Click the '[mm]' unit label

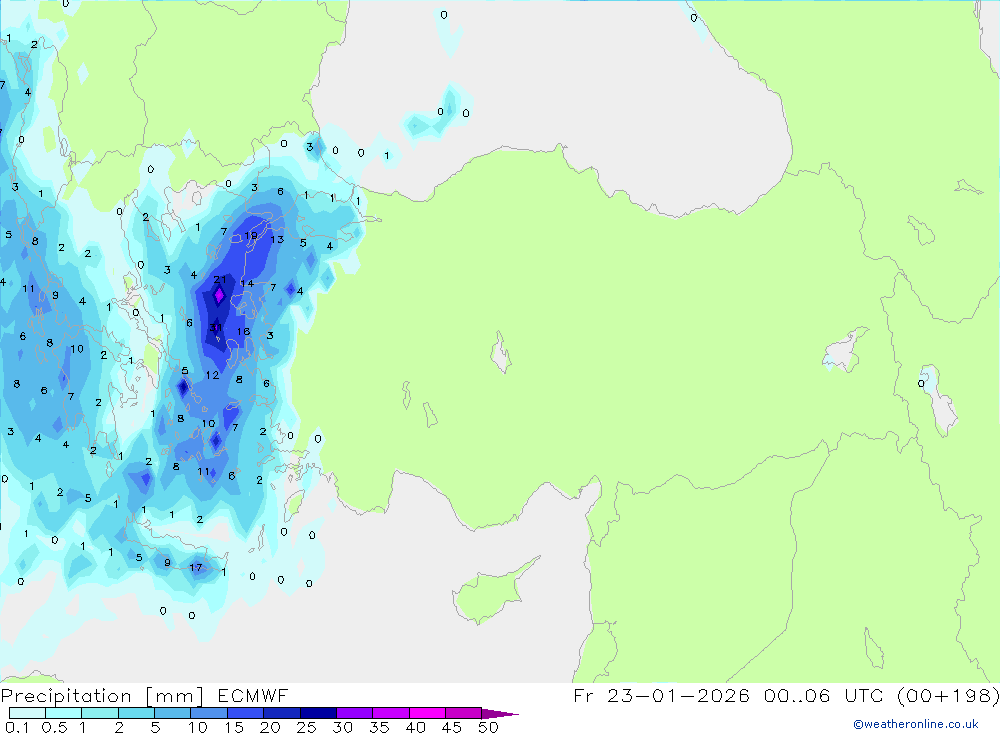(x=175, y=696)
